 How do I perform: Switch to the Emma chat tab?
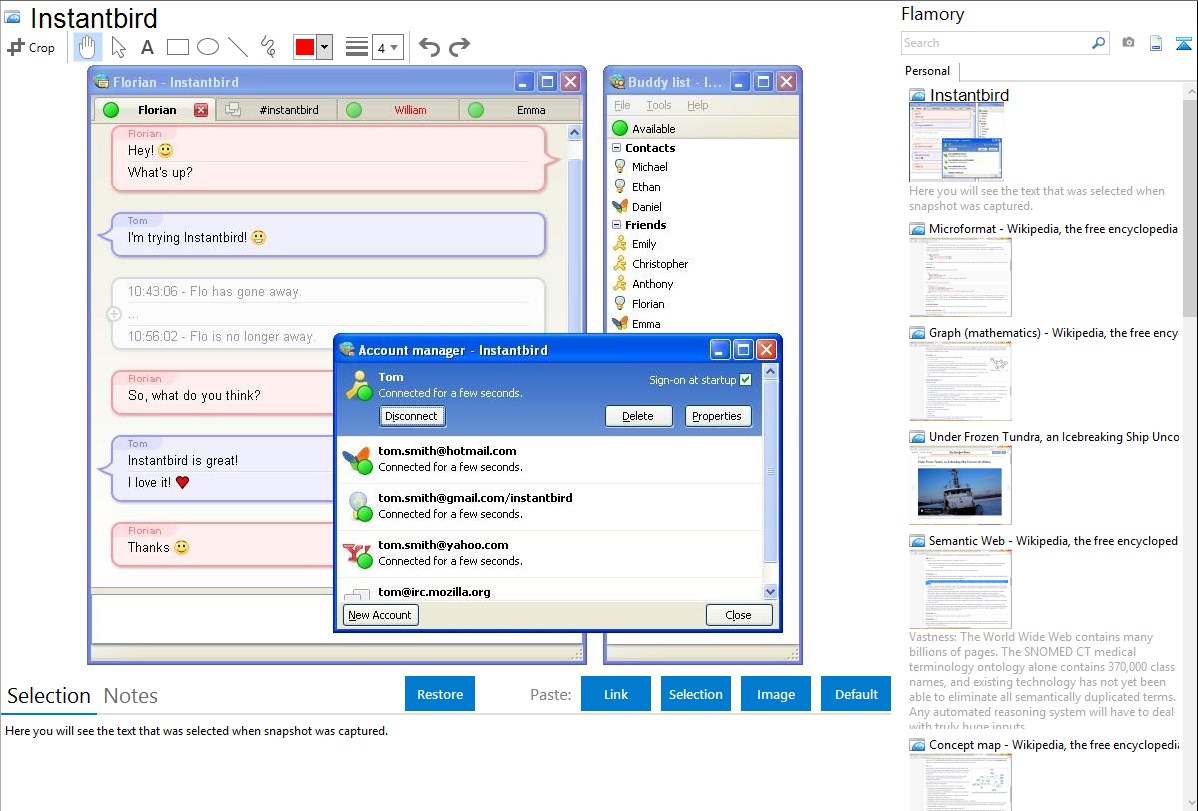point(520,110)
